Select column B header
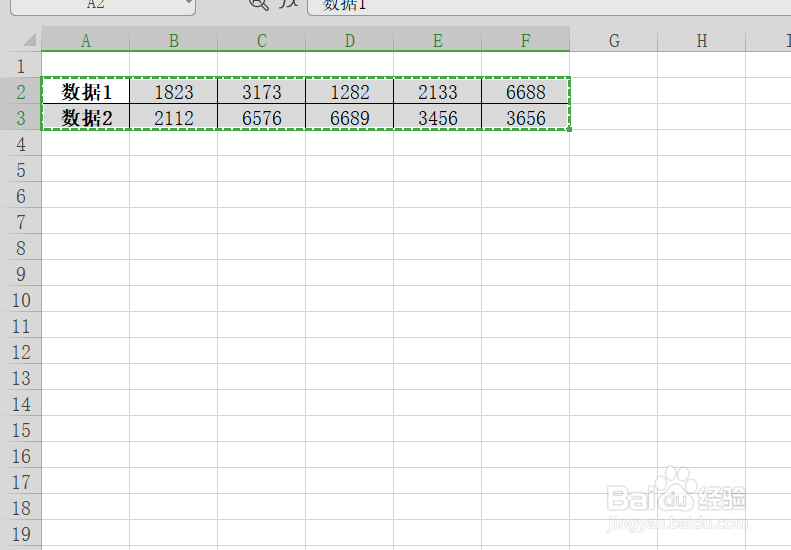Screen dimensions: 791x550 click(174, 39)
